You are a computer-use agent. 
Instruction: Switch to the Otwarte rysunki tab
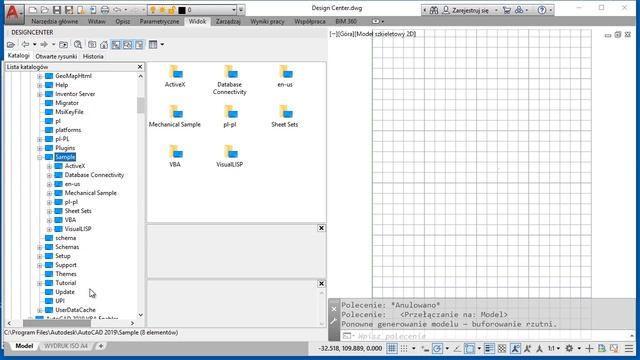tap(56, 56)
